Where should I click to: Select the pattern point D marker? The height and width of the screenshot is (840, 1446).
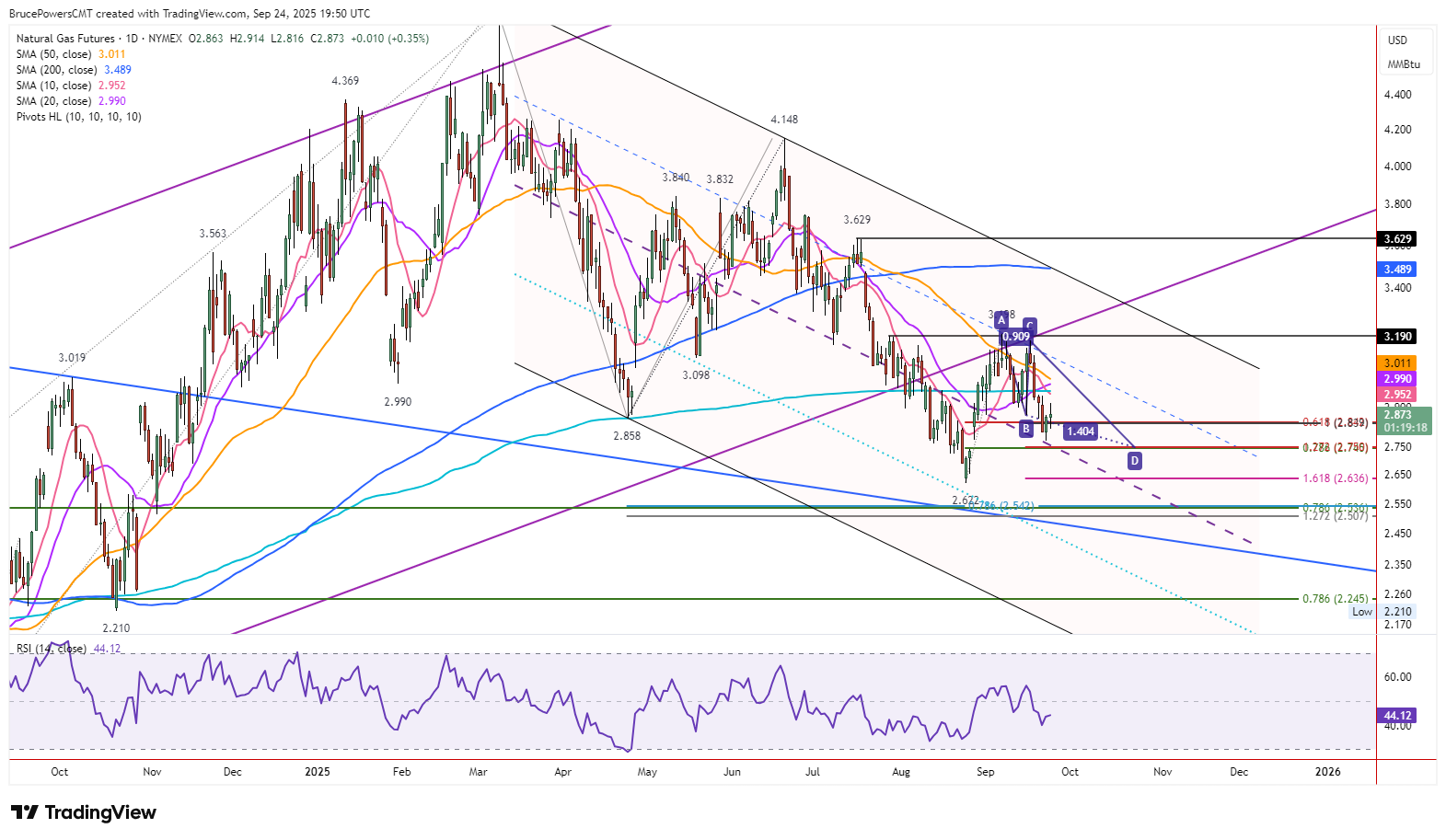point(1135,460)
